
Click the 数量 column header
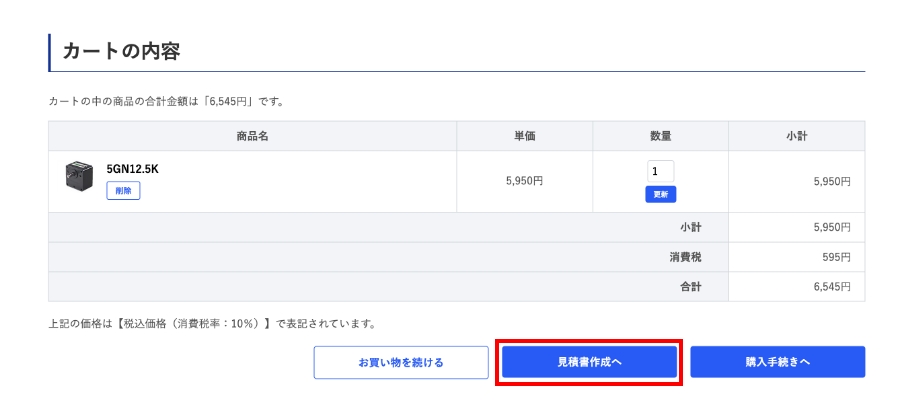point(661,136)
